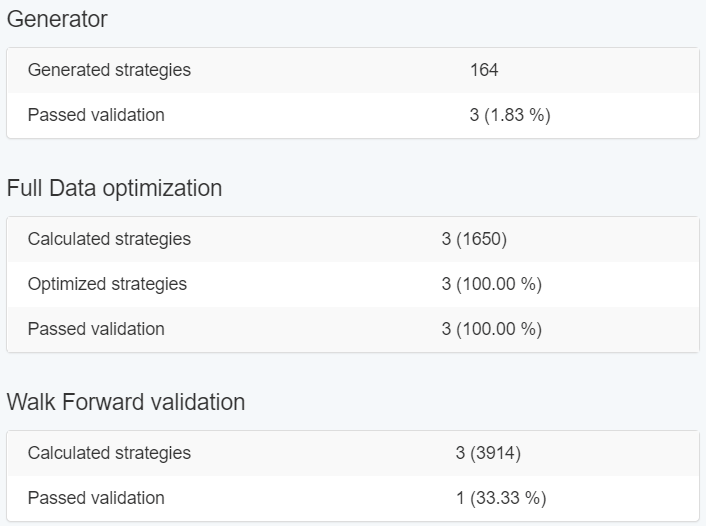Image resolution: width=706 pixels, height=526 pixels.
Task: Select the Generated strategies label
Action: (x=109, y=70)
